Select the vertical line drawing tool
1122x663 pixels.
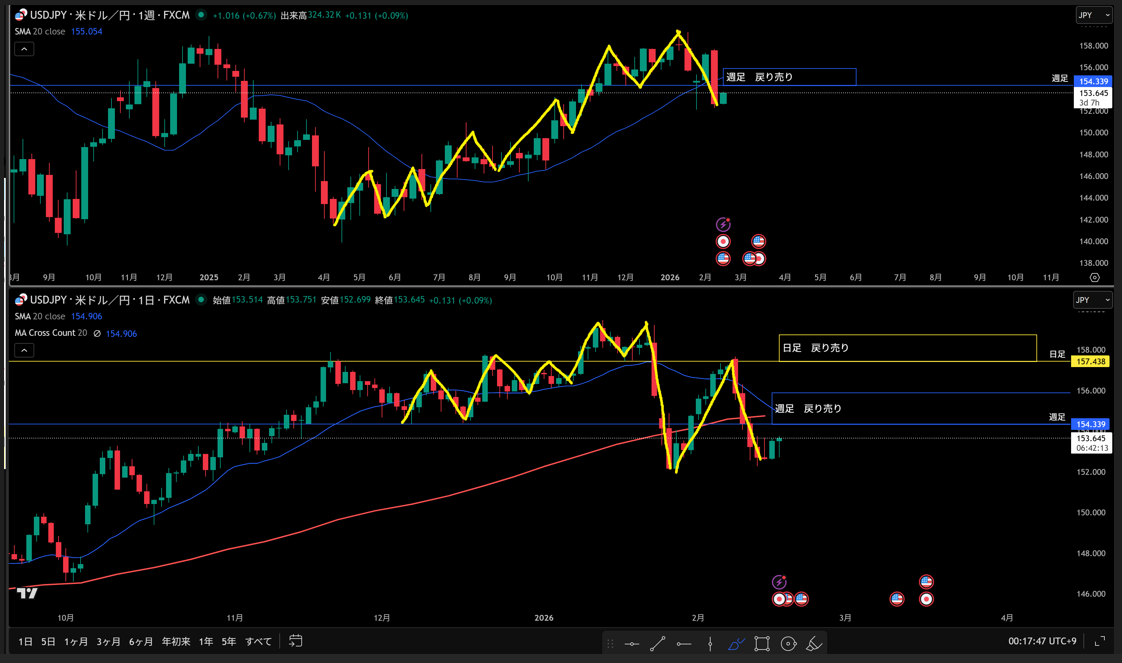710,643
